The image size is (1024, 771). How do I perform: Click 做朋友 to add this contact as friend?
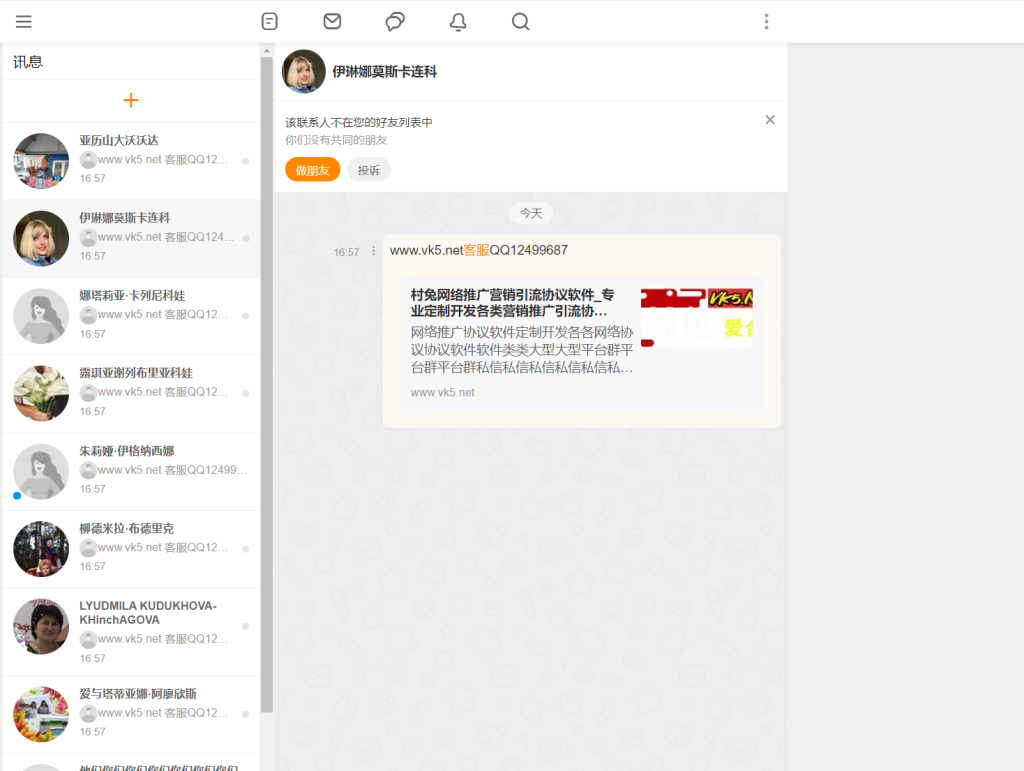point(312,169)
